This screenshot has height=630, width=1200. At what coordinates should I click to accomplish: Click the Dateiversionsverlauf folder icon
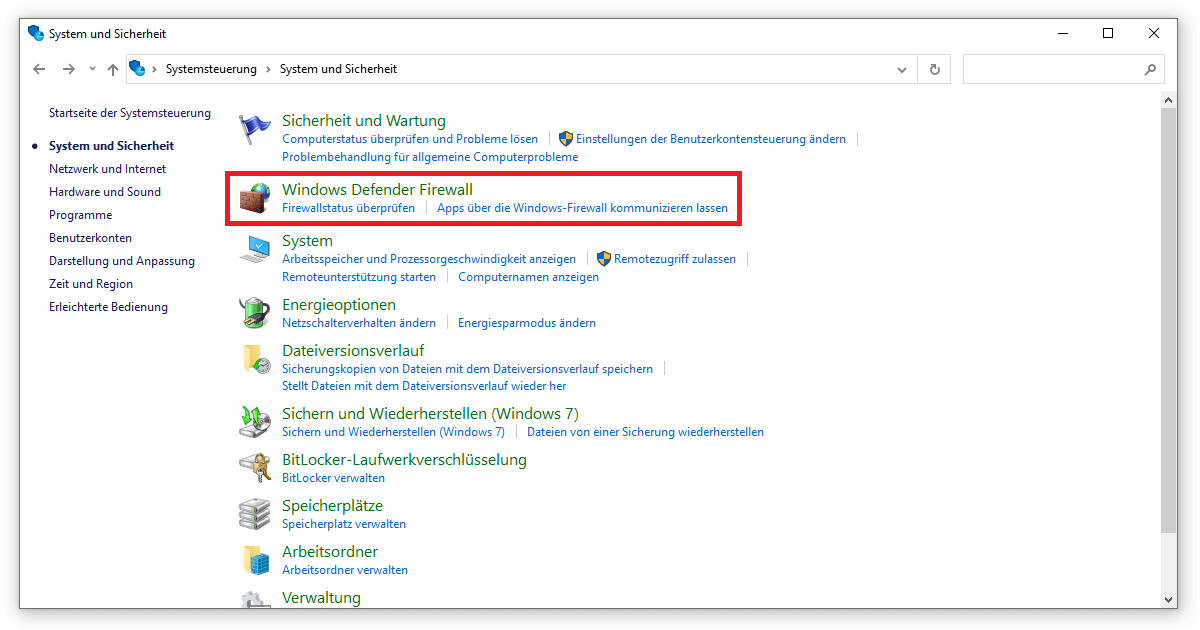pos(256,360)
